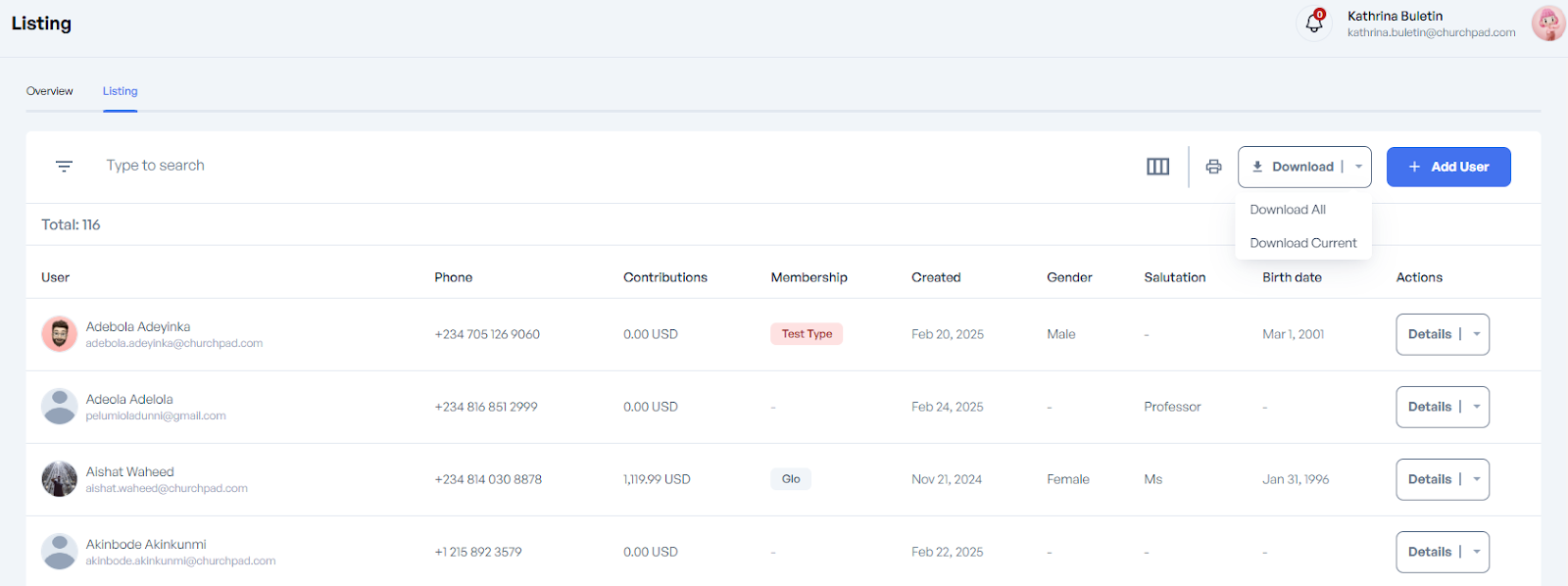The width and height of the screenshot is (1568, 586).
Task: Click the Add User button
Action: pos(1447,167)
